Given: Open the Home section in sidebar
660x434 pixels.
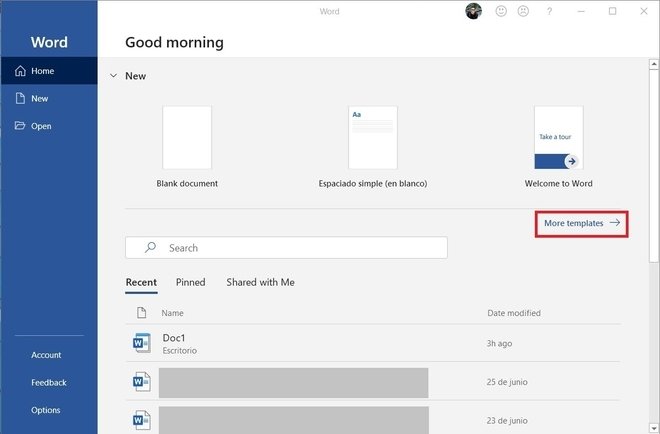Looking at the screenshot, I should [x=49, y=71].
